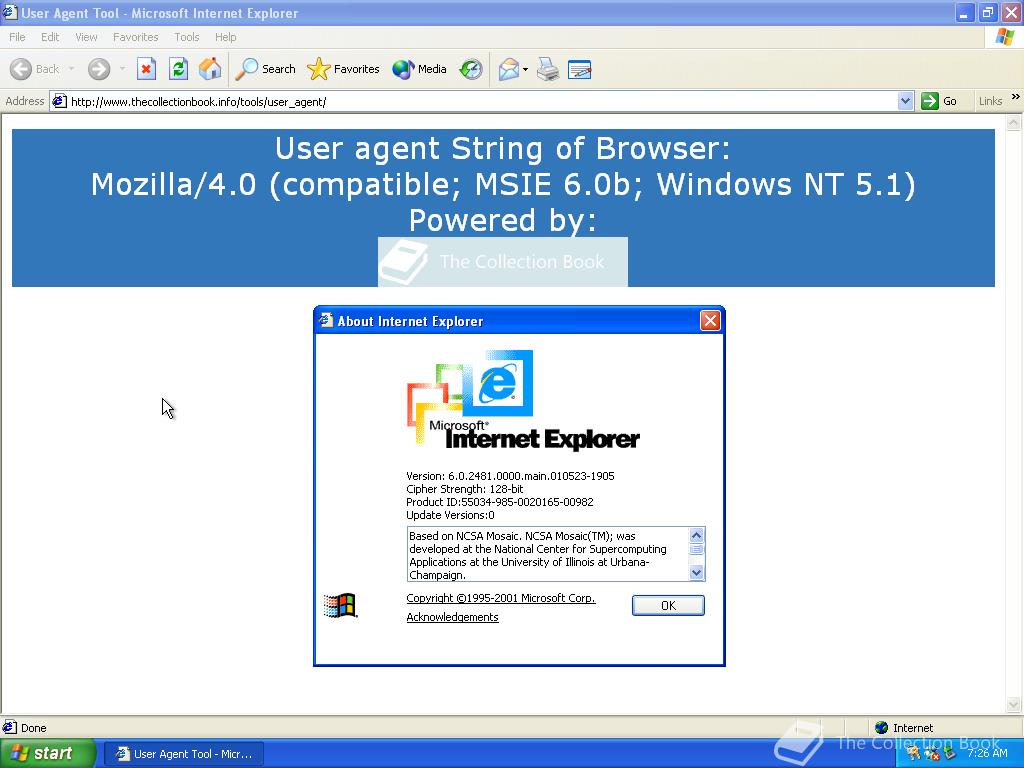Open the Edit menu
The width and height of the screenshot is (1024, 768).
50,37
